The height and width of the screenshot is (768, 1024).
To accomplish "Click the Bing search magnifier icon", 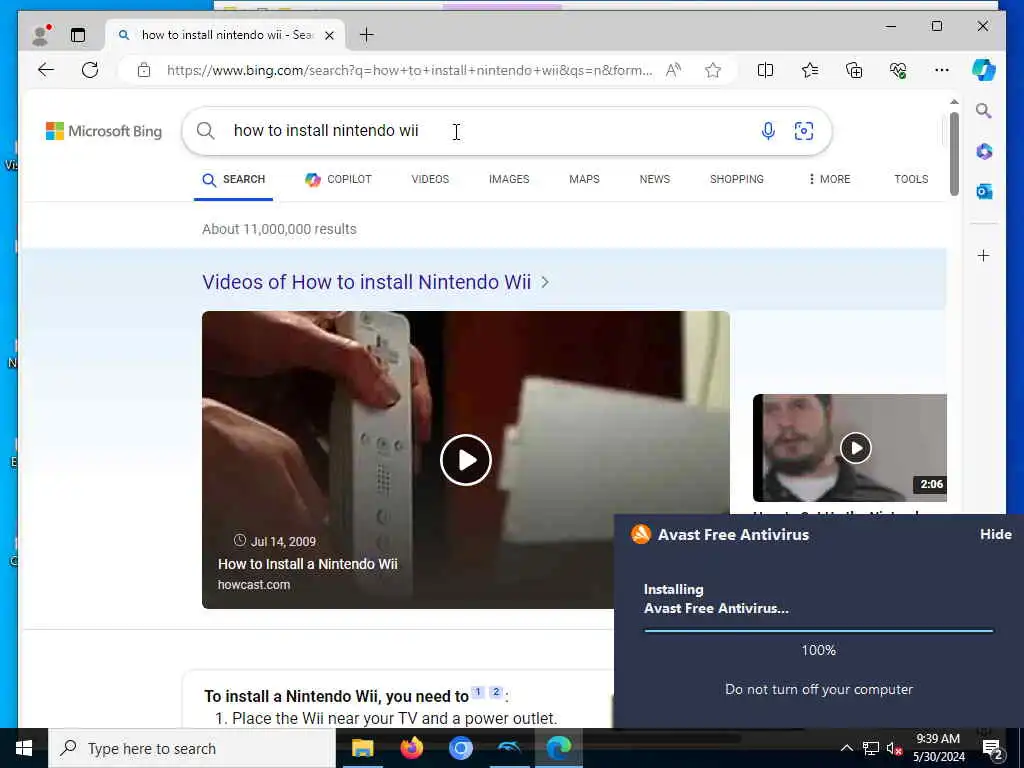I will click(206, 131).
